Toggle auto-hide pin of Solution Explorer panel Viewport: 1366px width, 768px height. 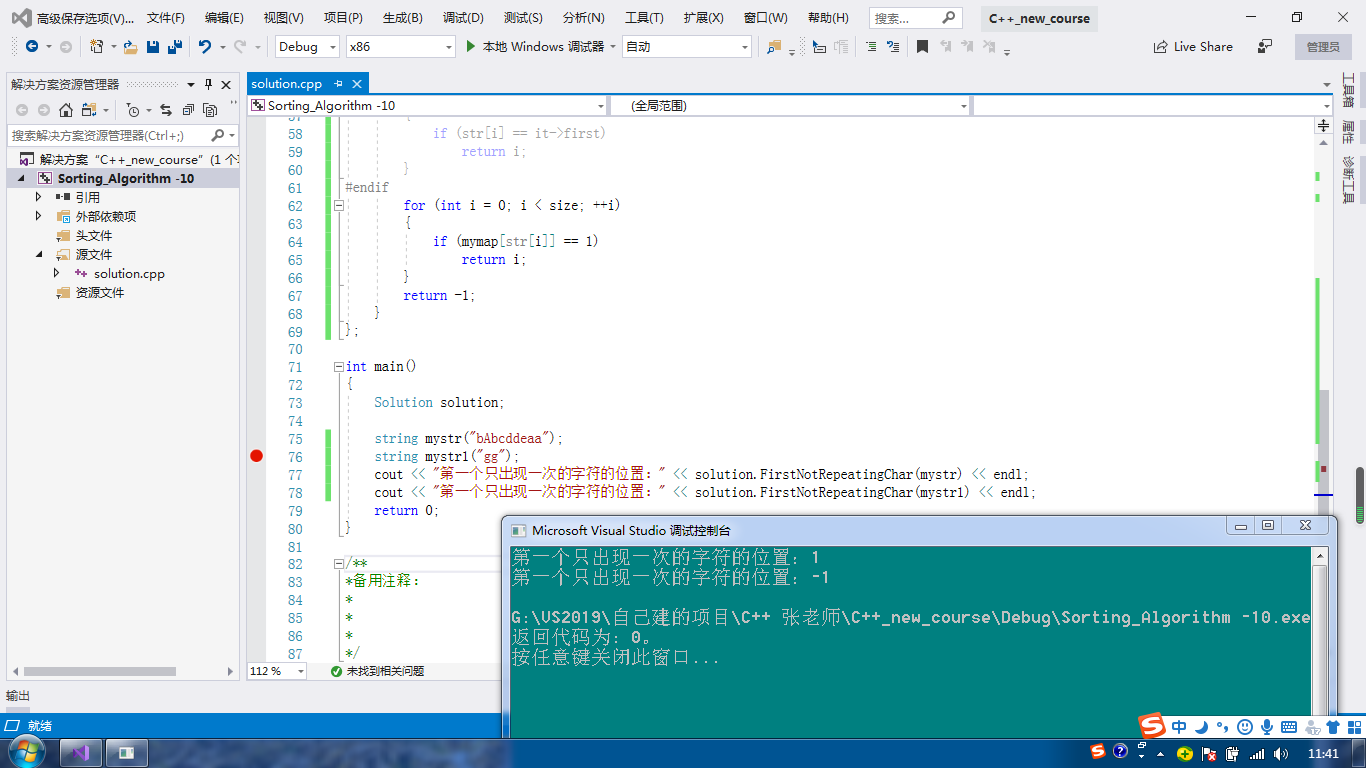click(208, 85)
